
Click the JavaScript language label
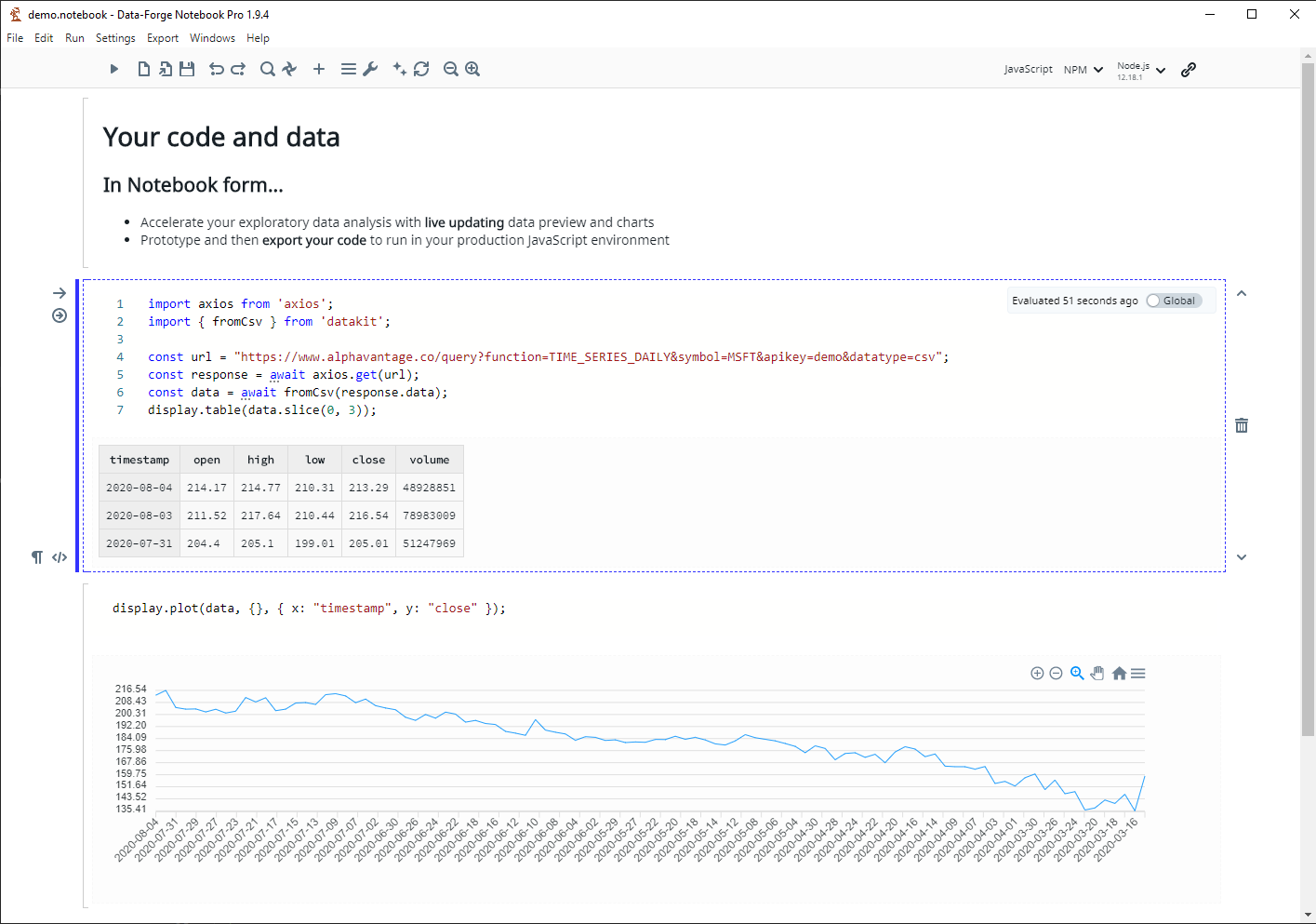click(x=1028, y=70)
